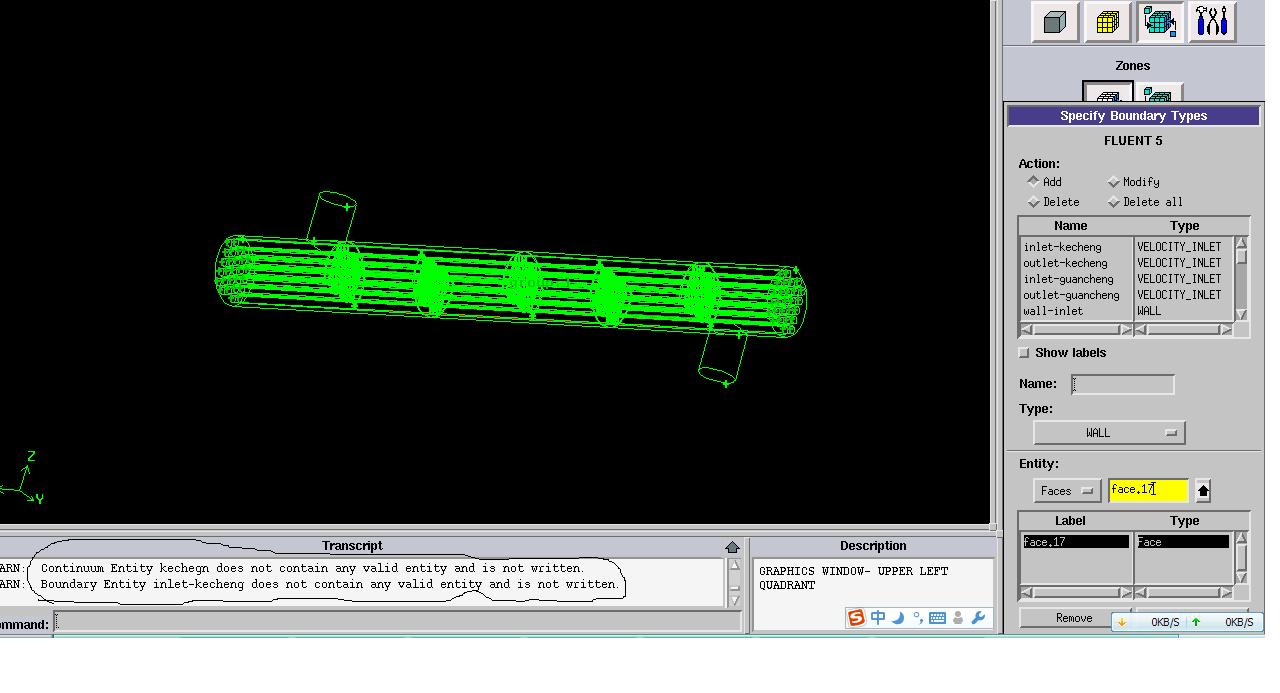1280x693 pixels.
Task: Click inside the Command input field
Action: (x=397, y=623)
